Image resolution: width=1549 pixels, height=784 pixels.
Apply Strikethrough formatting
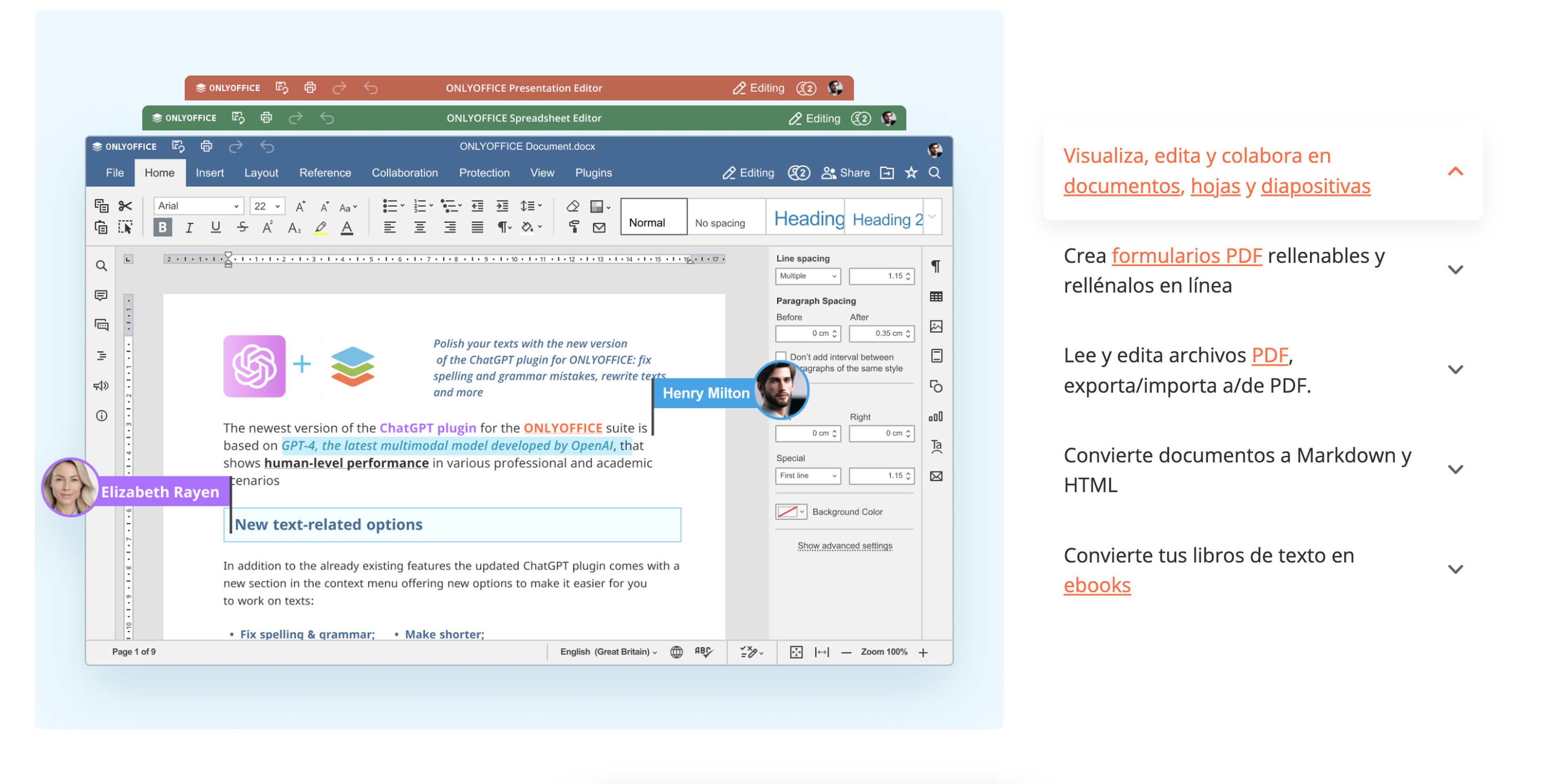point(242,227)
